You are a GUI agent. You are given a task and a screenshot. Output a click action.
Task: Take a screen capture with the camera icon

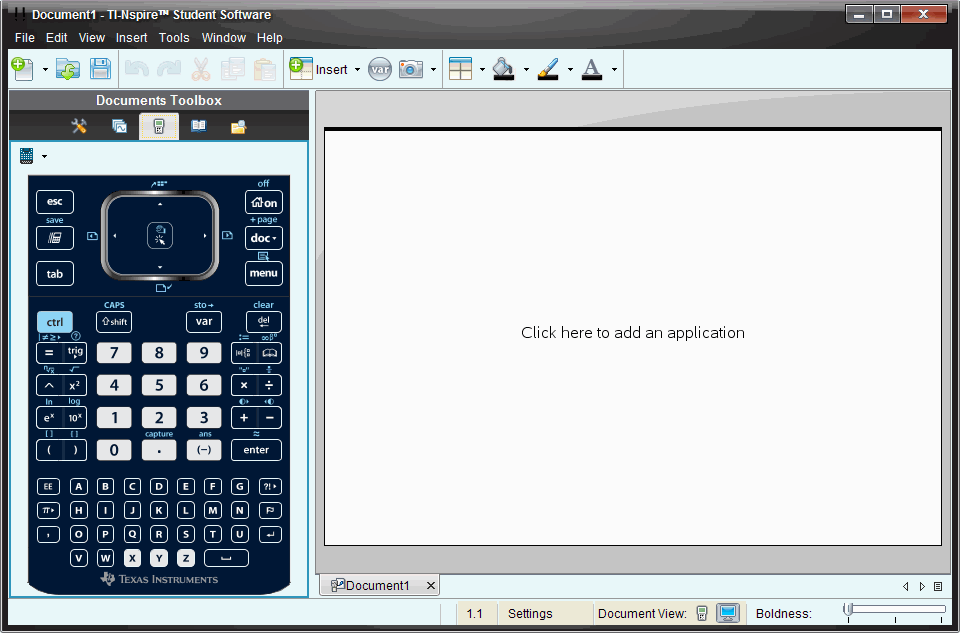pos(411,69)
